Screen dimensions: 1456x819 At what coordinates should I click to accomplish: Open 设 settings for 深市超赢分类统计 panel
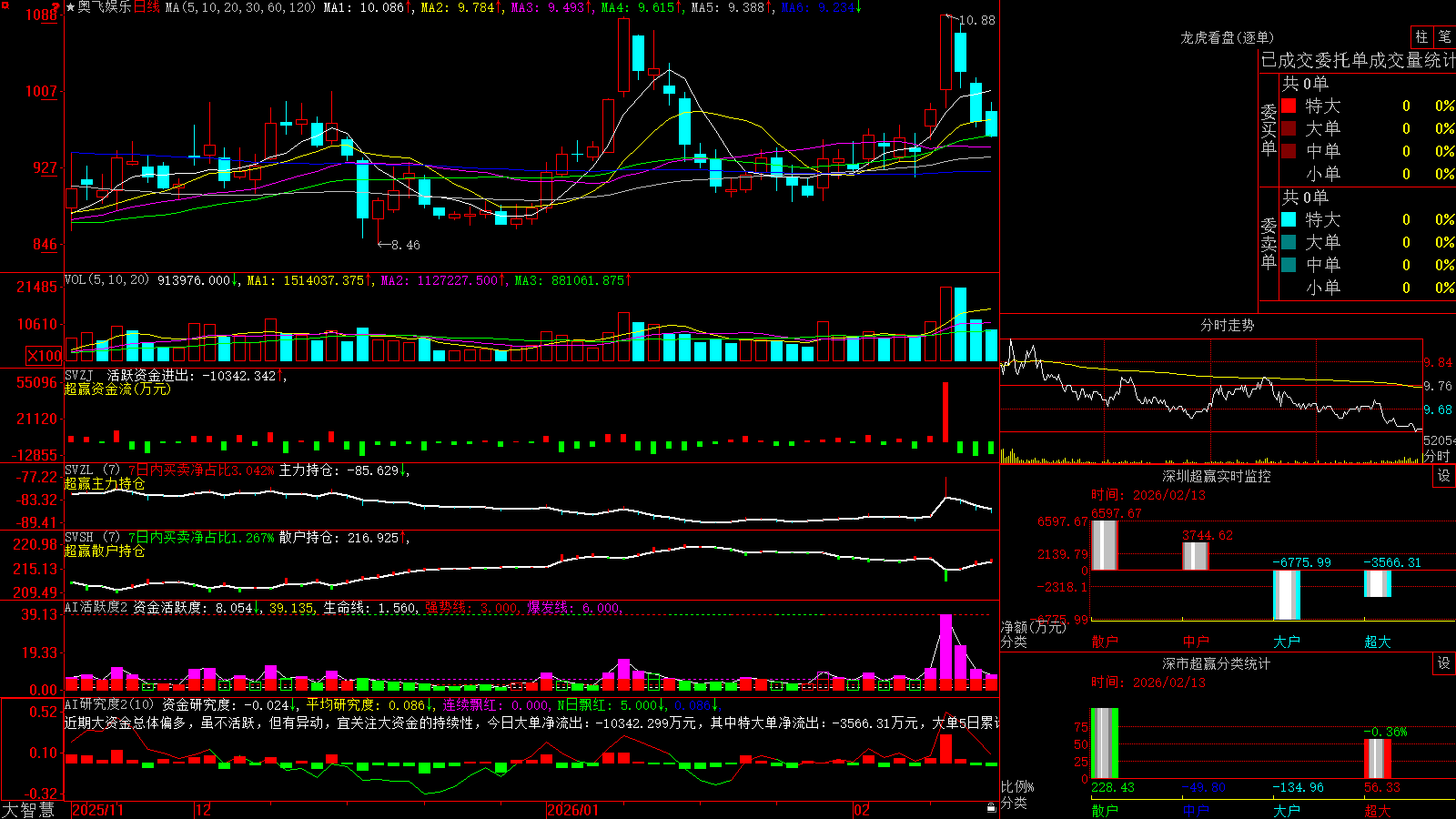1444,663
